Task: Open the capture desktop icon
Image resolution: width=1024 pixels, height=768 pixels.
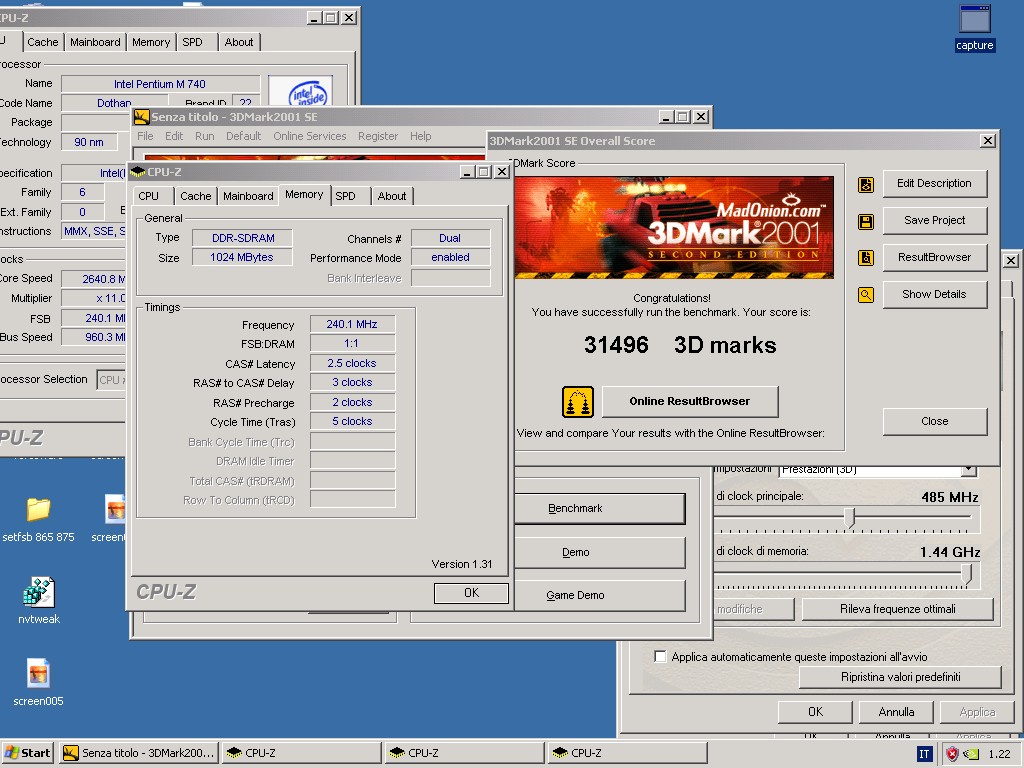Action: [974, 28]
